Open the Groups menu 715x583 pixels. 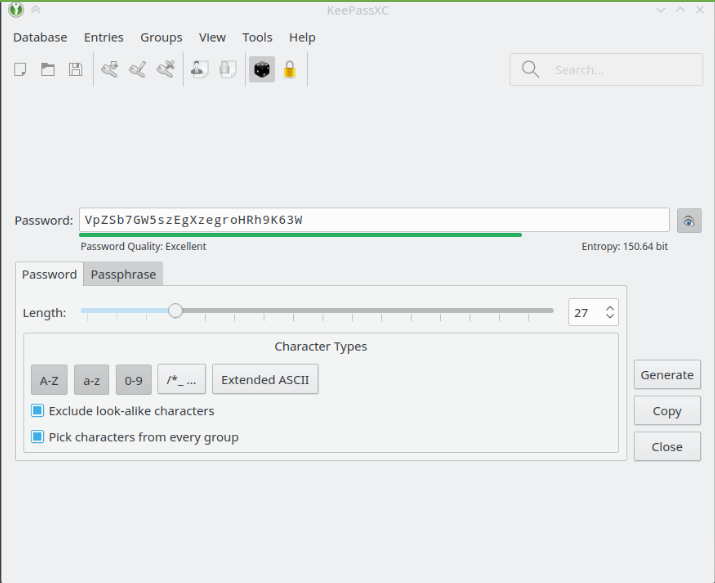pyautogui.click(x=161, y=37)
